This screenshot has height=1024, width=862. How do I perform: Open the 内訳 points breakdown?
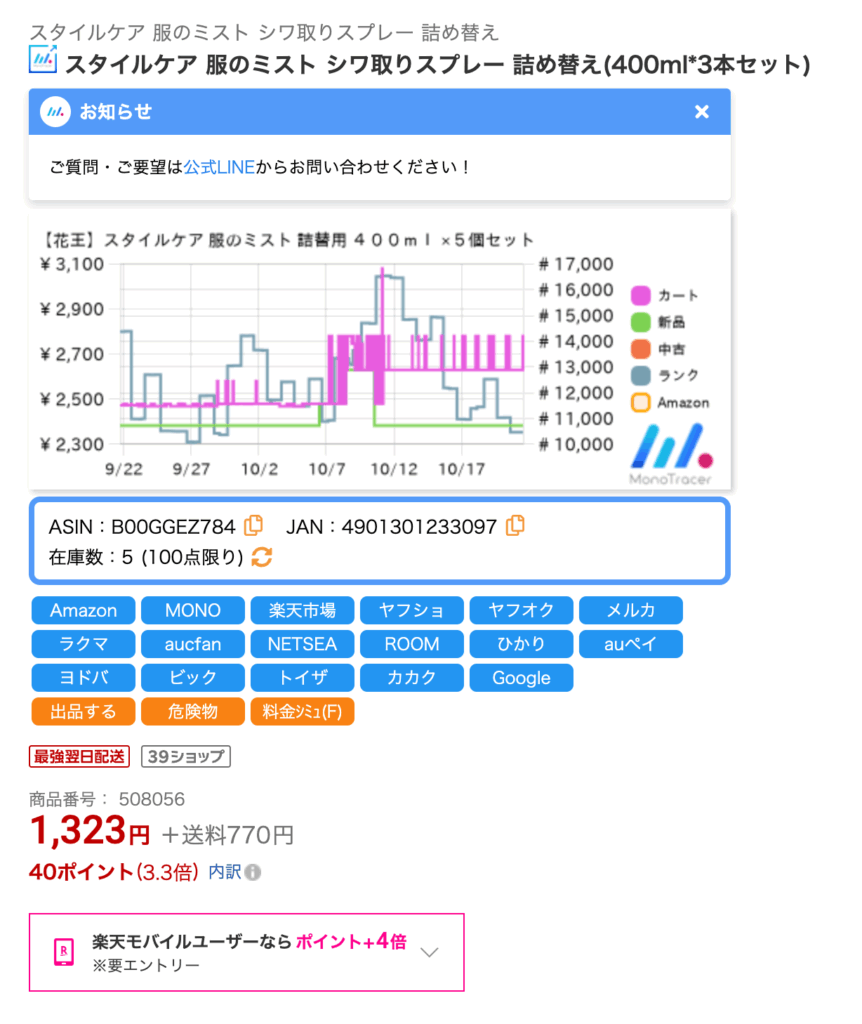point(225,872)
